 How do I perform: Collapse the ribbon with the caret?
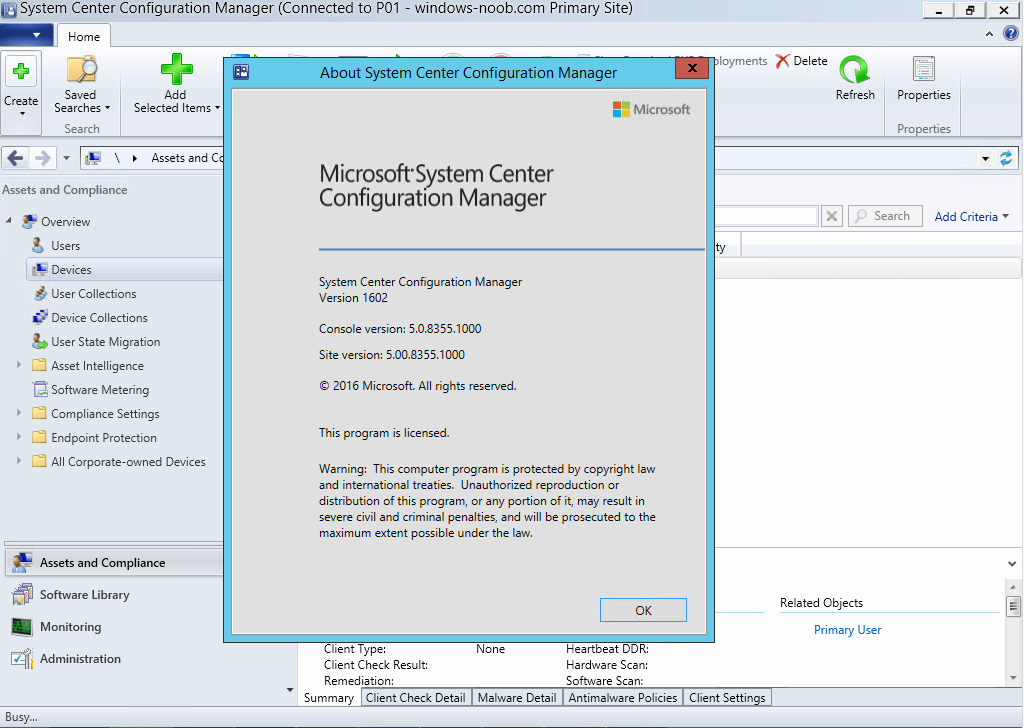pos(989,34)
